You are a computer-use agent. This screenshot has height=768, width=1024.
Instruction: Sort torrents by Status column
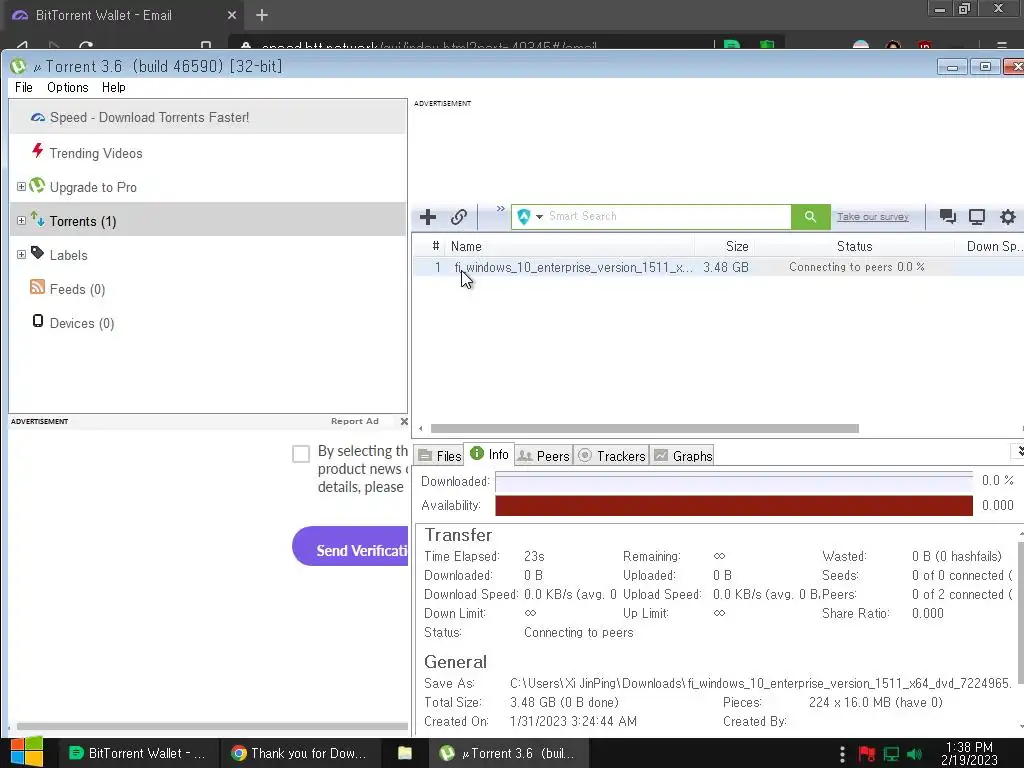coord(854,246)
